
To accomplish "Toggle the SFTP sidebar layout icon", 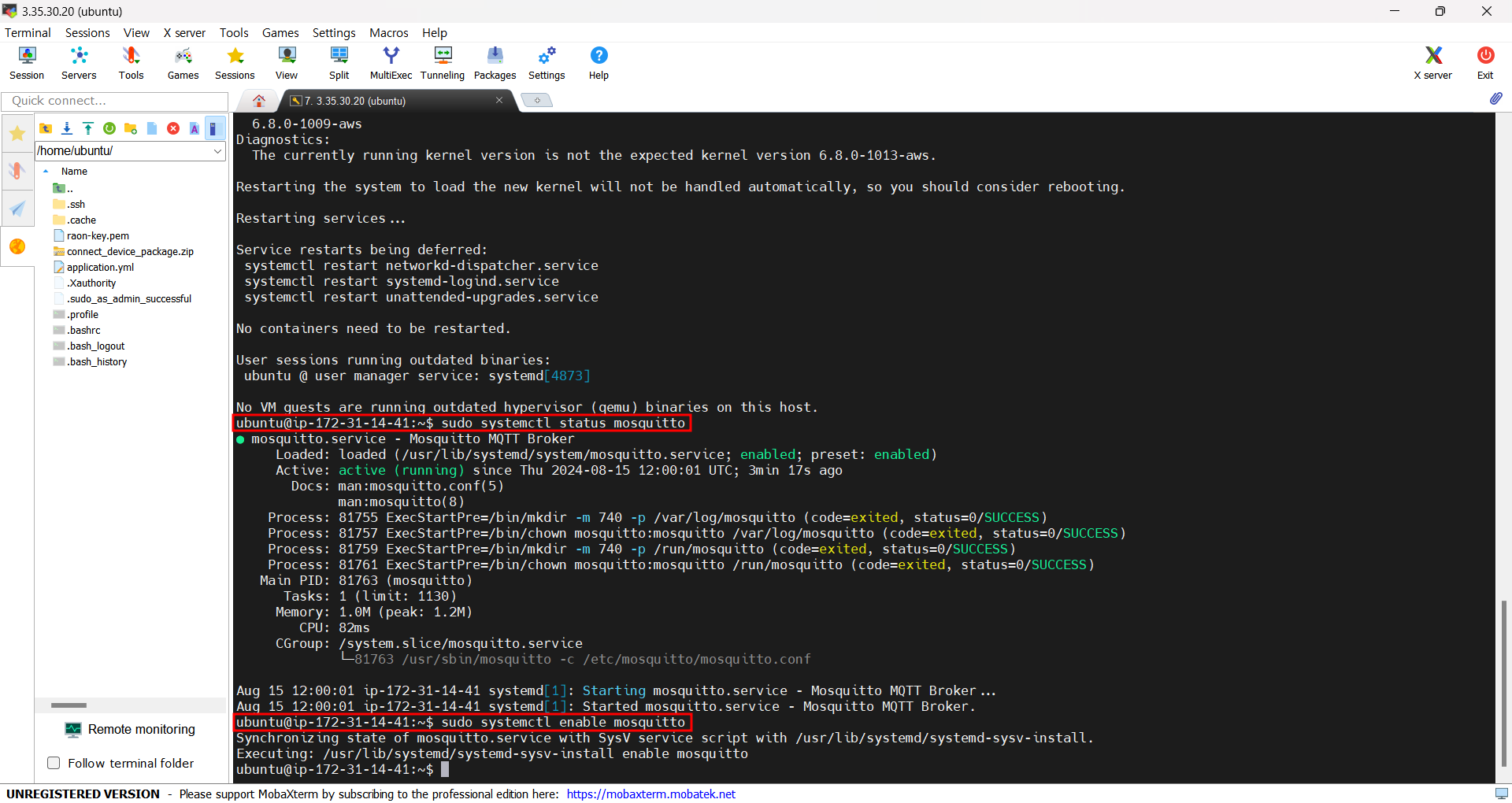I will (214, 128).
